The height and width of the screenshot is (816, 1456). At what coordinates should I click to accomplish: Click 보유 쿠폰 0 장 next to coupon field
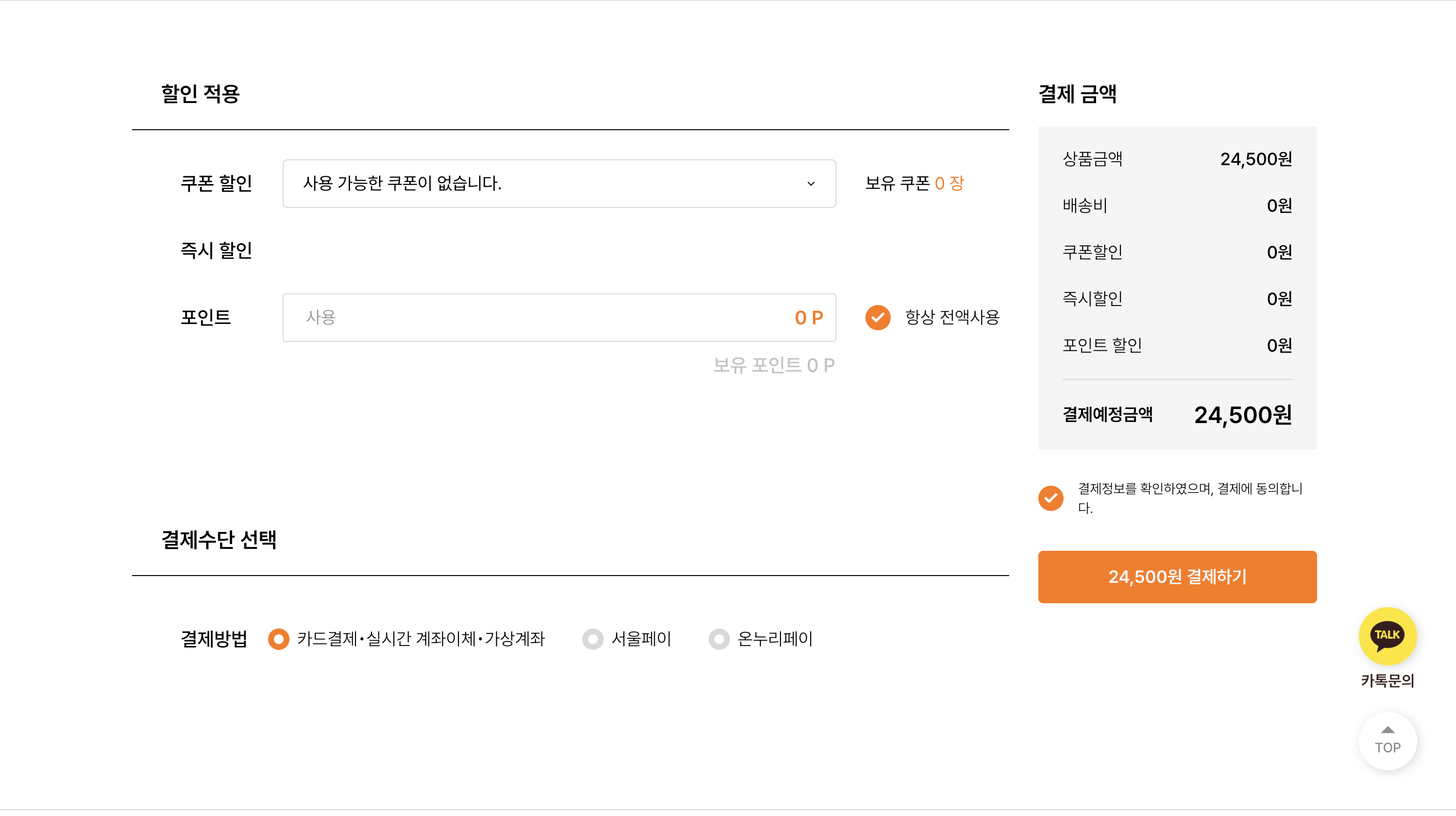(x=914, y=183)
